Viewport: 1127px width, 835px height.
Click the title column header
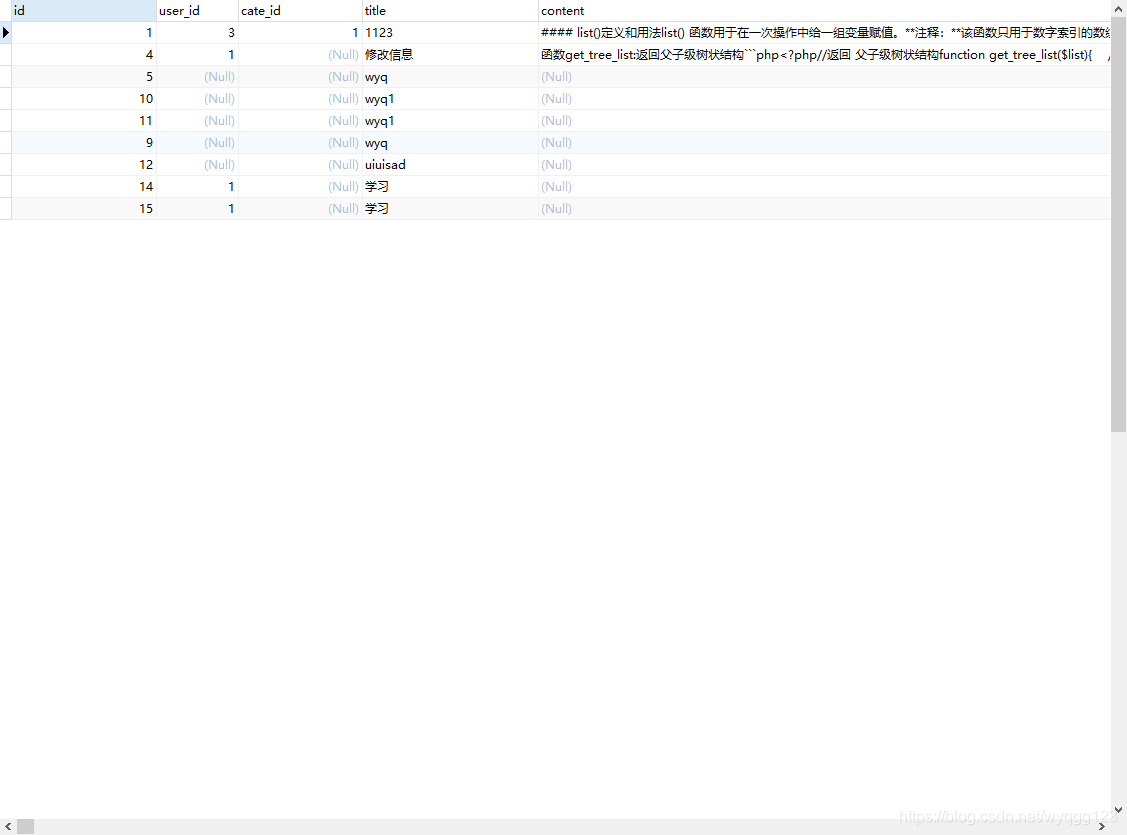point(450,11)
